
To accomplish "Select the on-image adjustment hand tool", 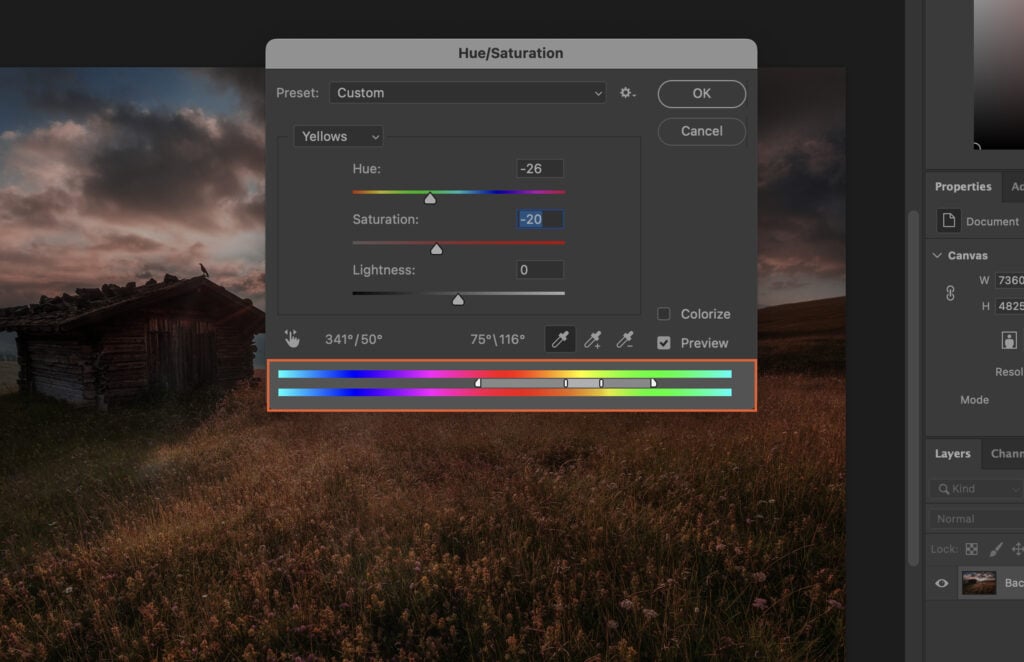I will (293, 338).
